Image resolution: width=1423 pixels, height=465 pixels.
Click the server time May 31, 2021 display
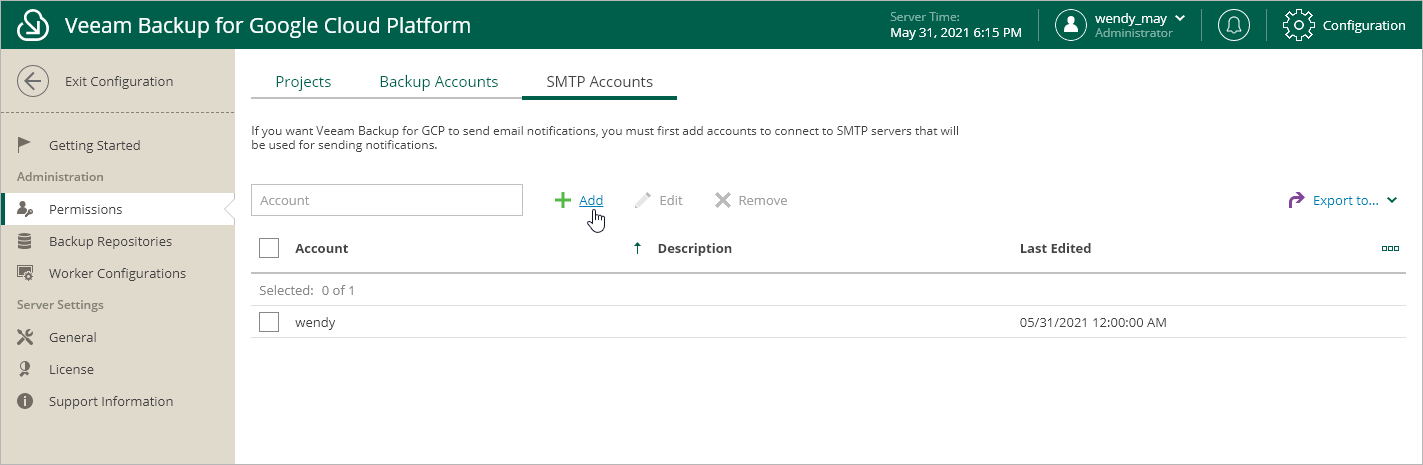956,33
